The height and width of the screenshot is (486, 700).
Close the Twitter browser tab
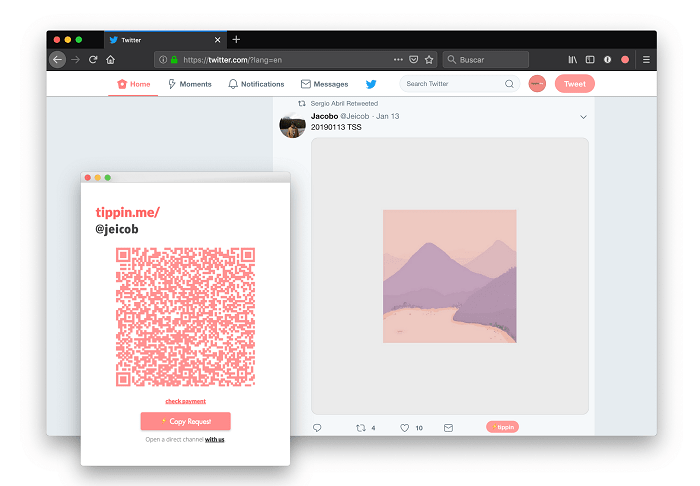tap(217, 40)
